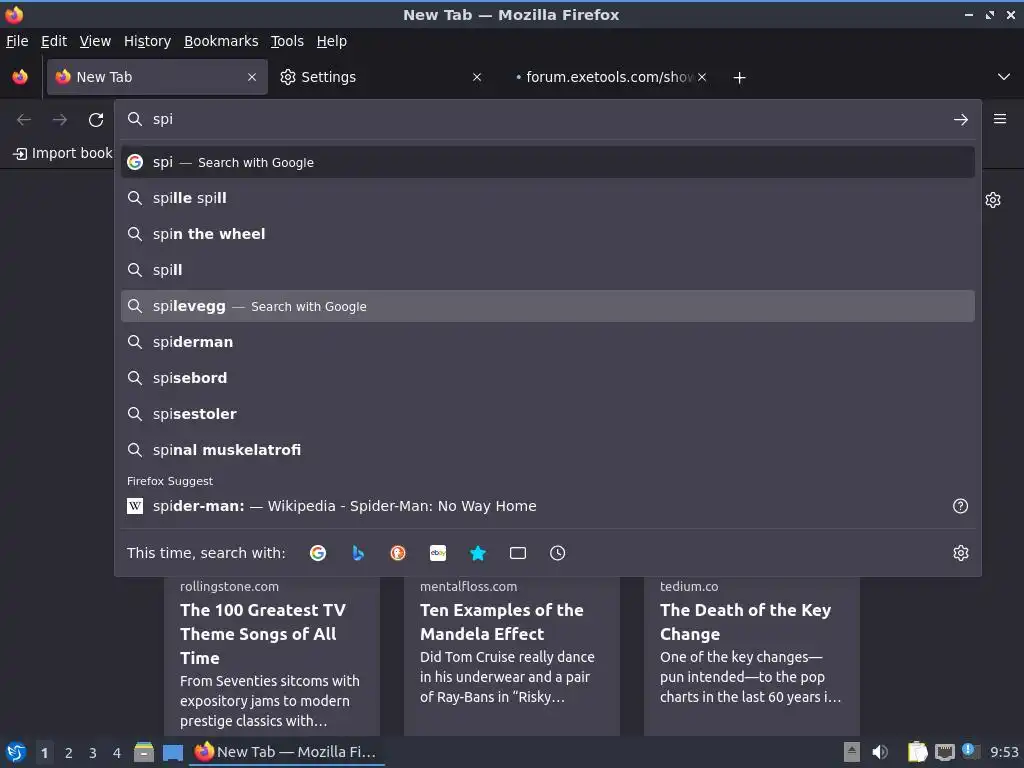Screen dimensions: 1024x768
Task: Open clipboard manager icon in system tray
Action: pos(917,752)
